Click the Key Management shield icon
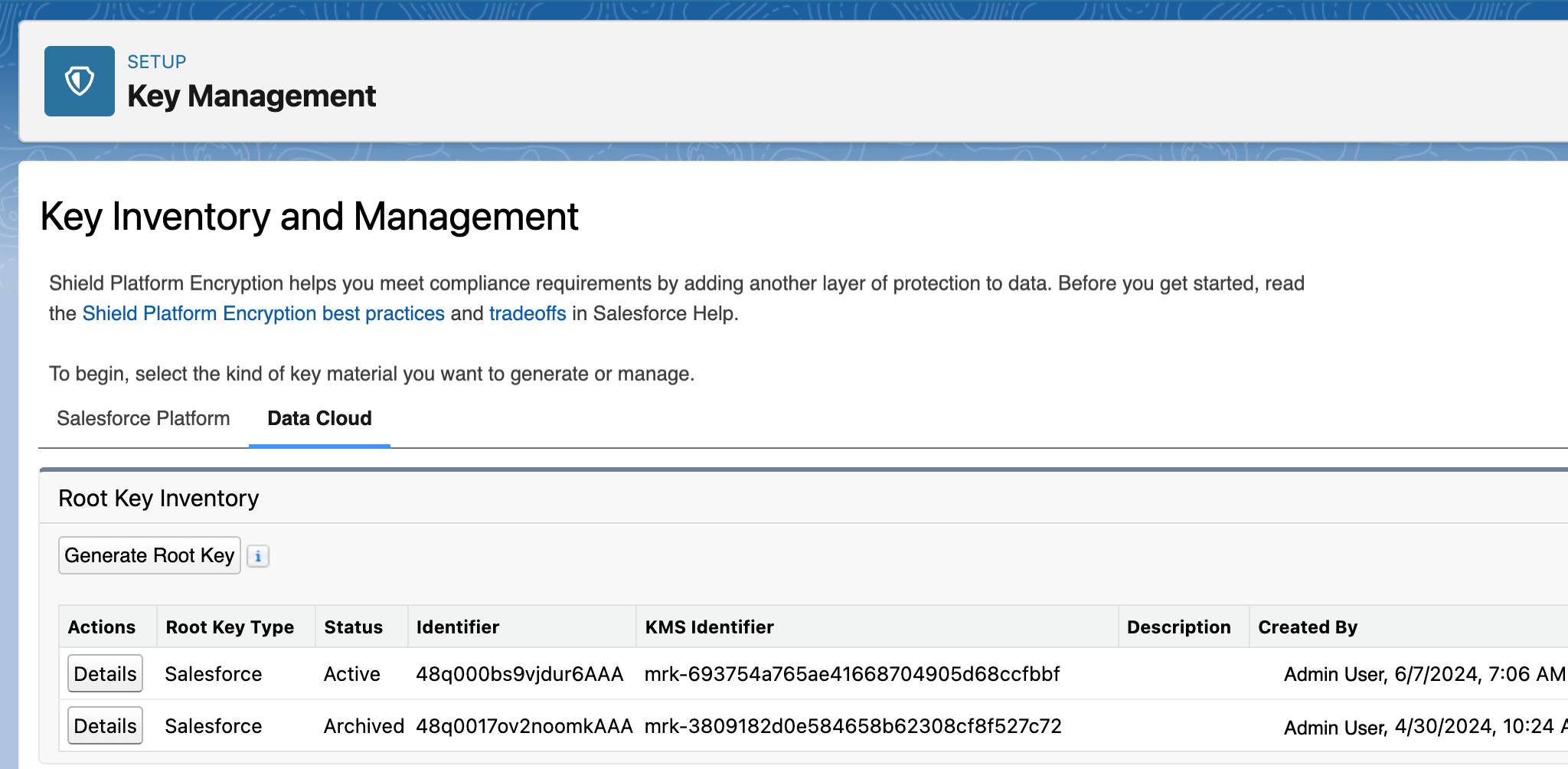This screenshot has height=769, width=1568. pyautogui.click(x=80, y=81)
